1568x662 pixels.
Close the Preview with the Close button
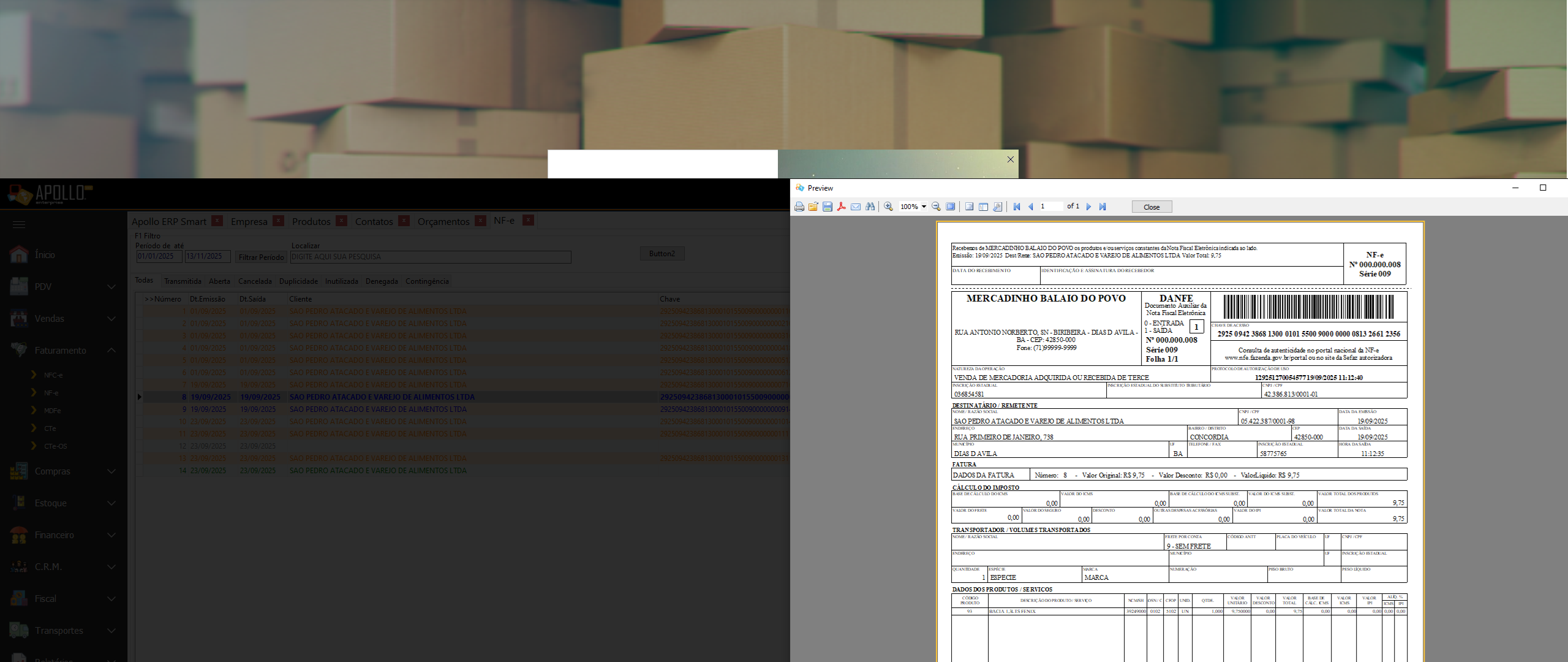[x=1151, y=207]
